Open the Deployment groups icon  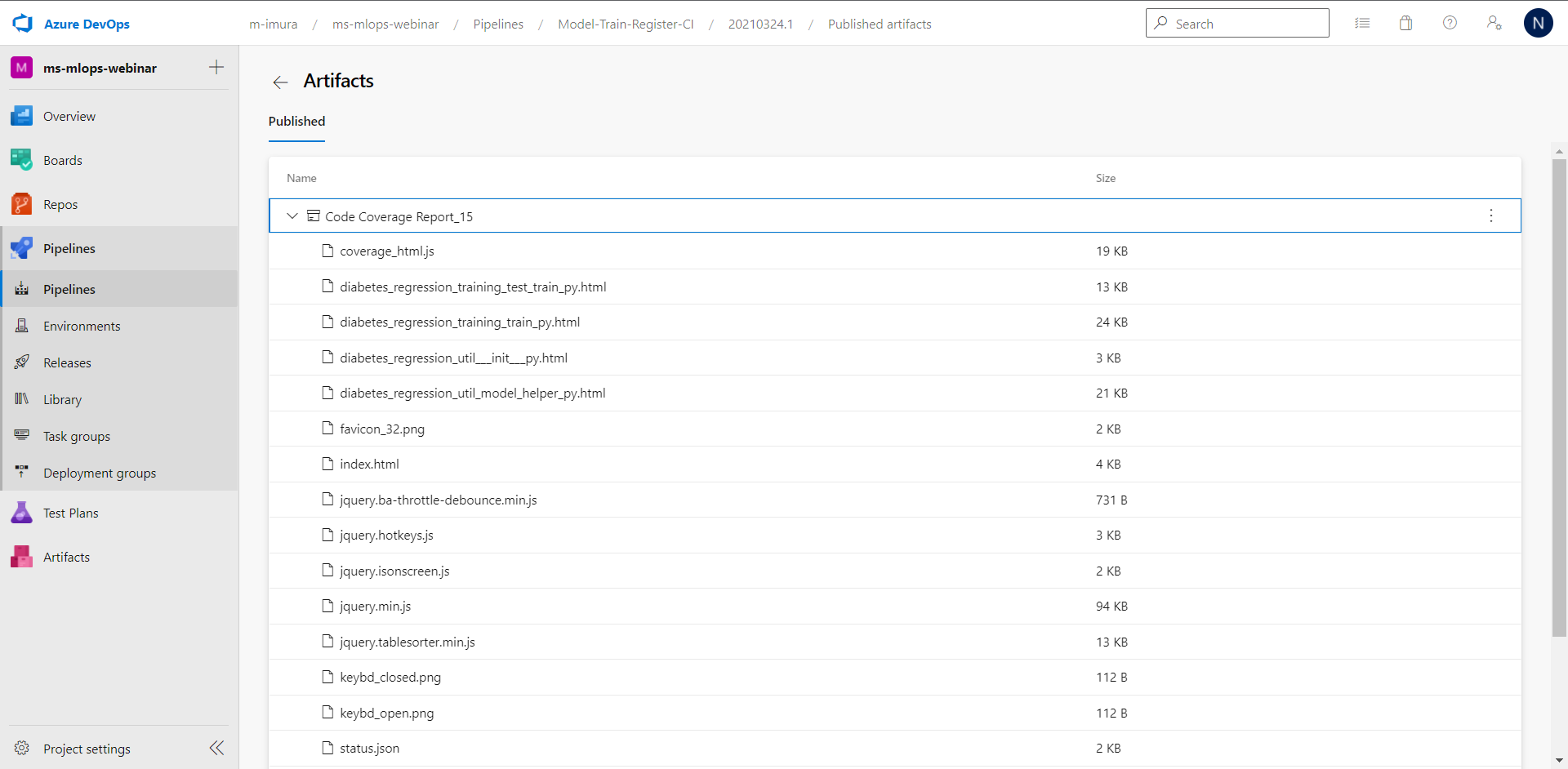click(22, 473)
